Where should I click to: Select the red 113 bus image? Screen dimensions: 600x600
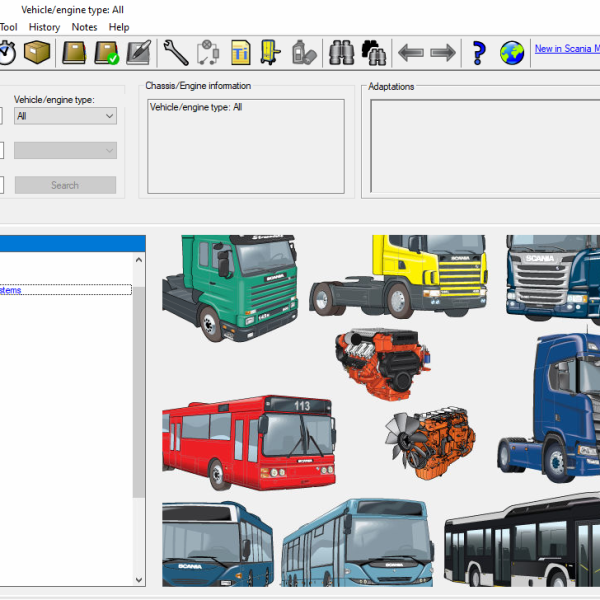249,443
